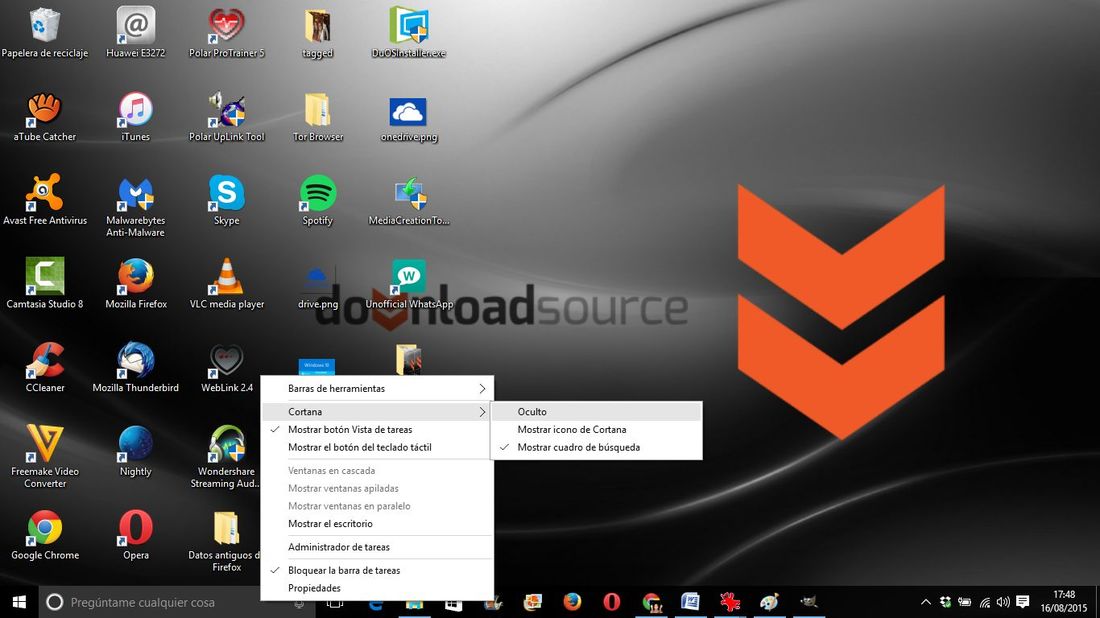Open the Wi-Fi network tray icon
This screenshot has width=1100, height=618.
[984, 602]
